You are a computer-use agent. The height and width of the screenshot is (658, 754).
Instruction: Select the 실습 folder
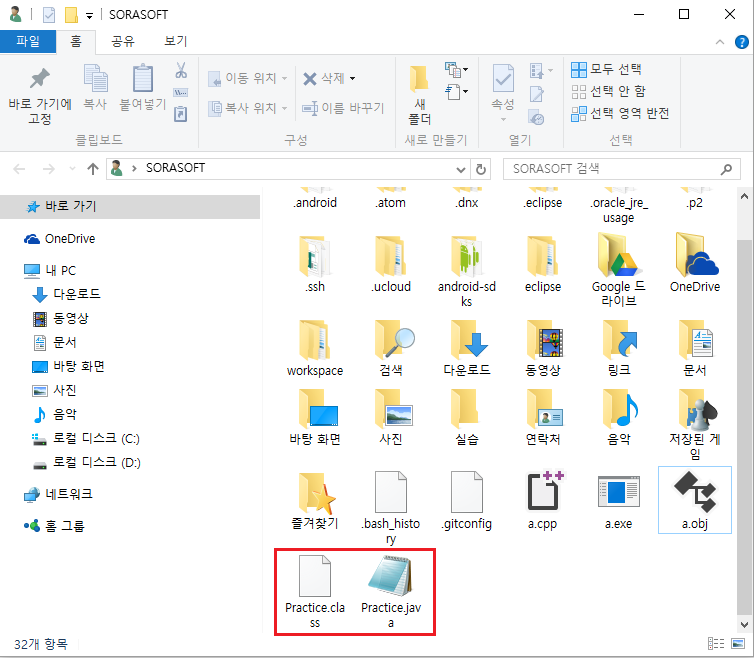click(466, 417)
